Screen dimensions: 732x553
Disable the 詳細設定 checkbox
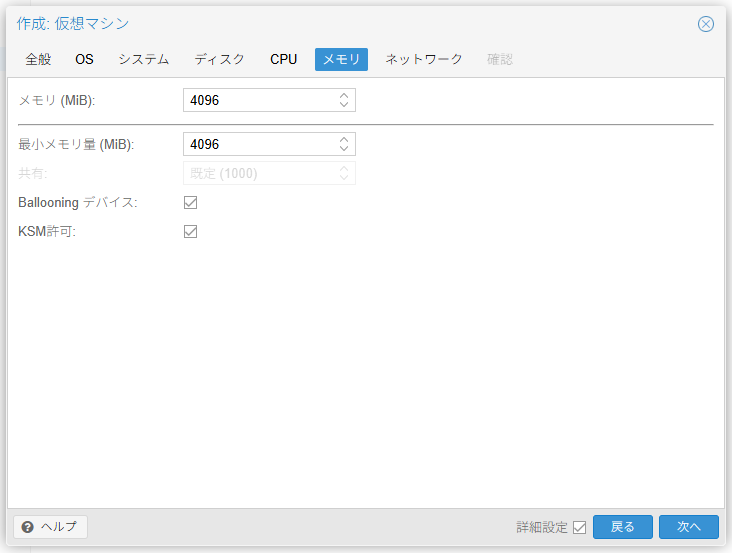[579, 528]
